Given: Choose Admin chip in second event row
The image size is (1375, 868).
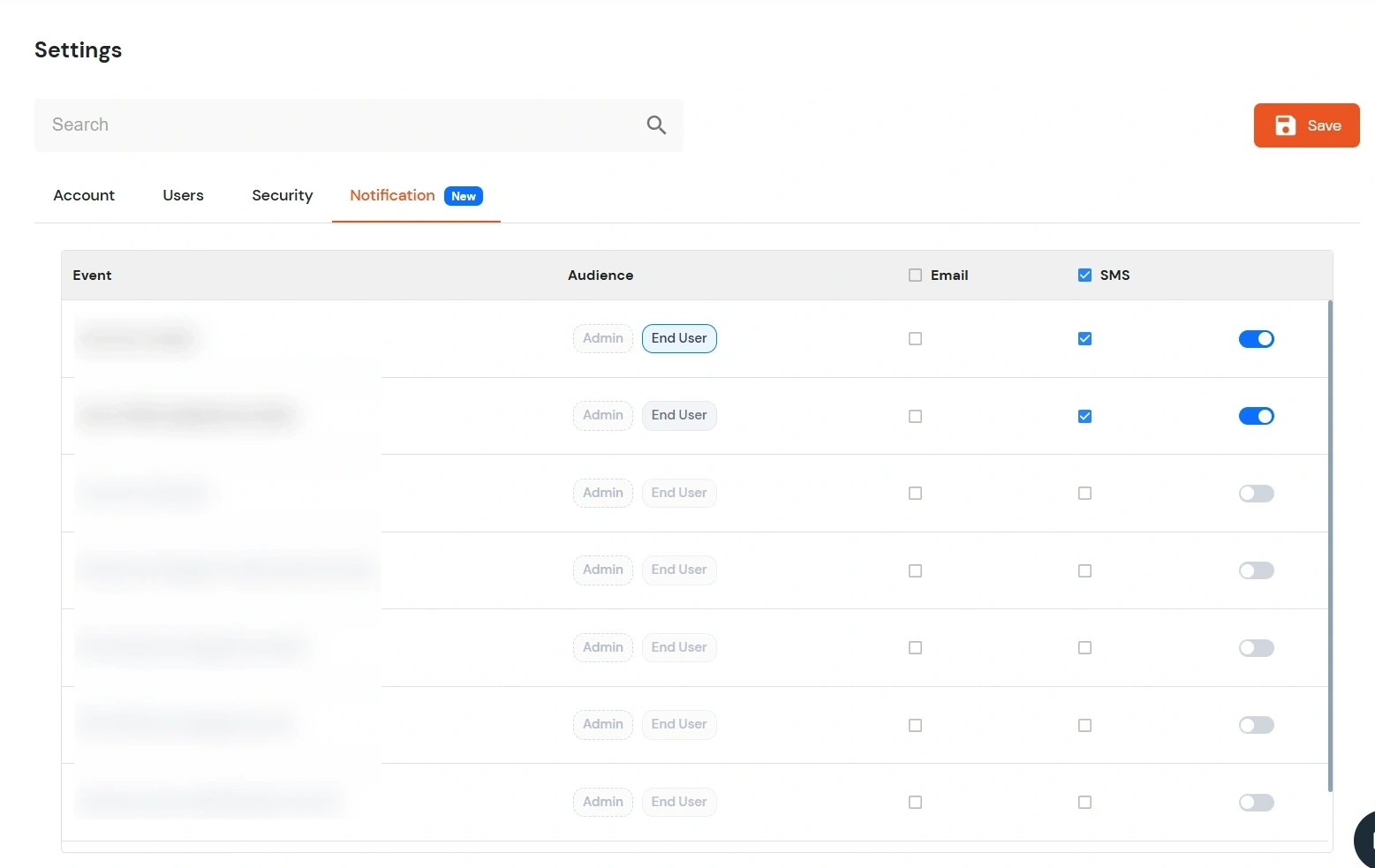Looking at the screenshot, I should (x=603, y=415).
